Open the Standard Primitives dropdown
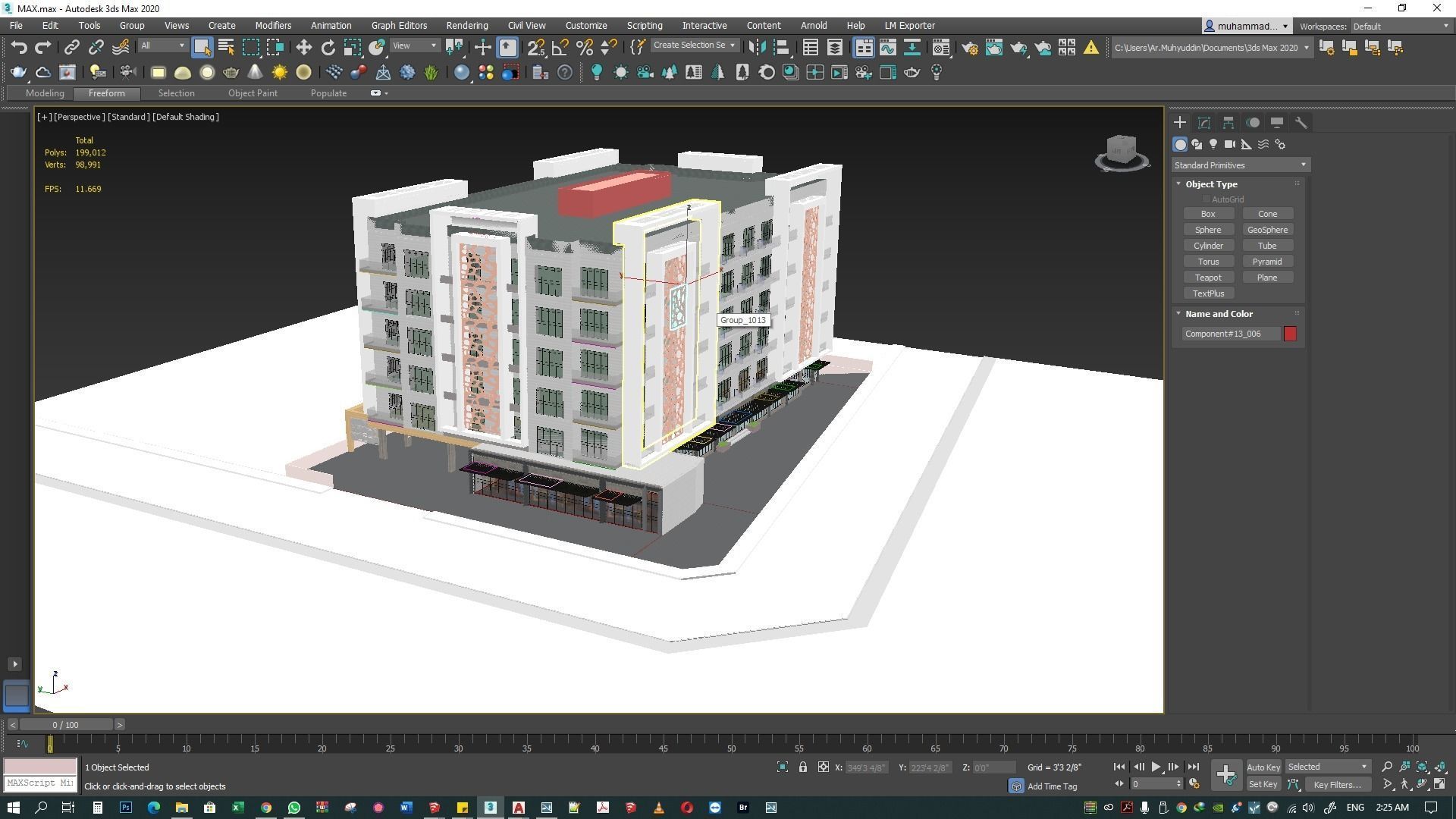 point(1240,165)
